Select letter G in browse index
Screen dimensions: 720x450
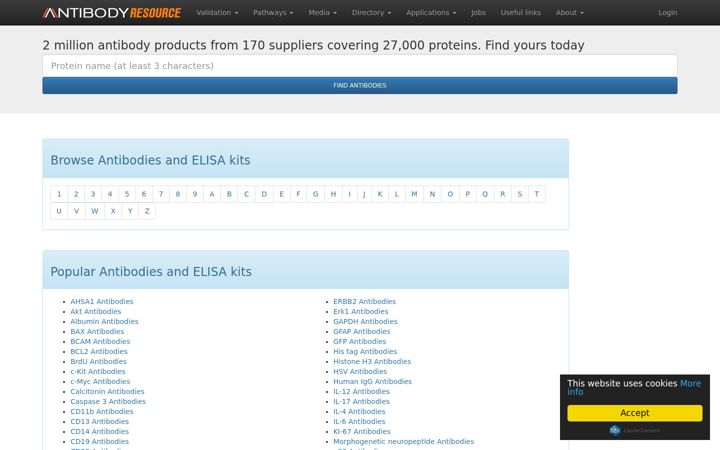point(315,194)
